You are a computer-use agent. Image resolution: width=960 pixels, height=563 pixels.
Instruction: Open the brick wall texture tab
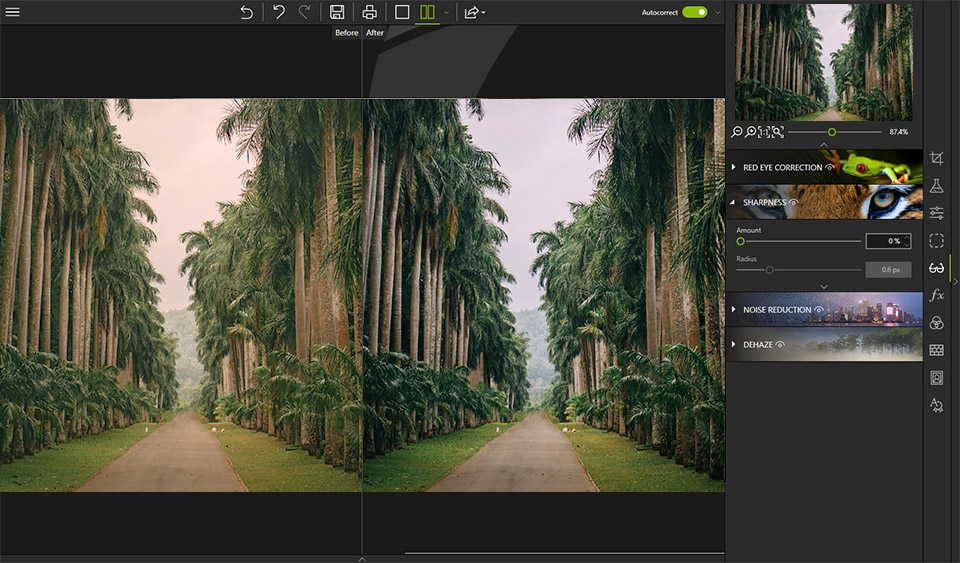click(x=936, y=350)
